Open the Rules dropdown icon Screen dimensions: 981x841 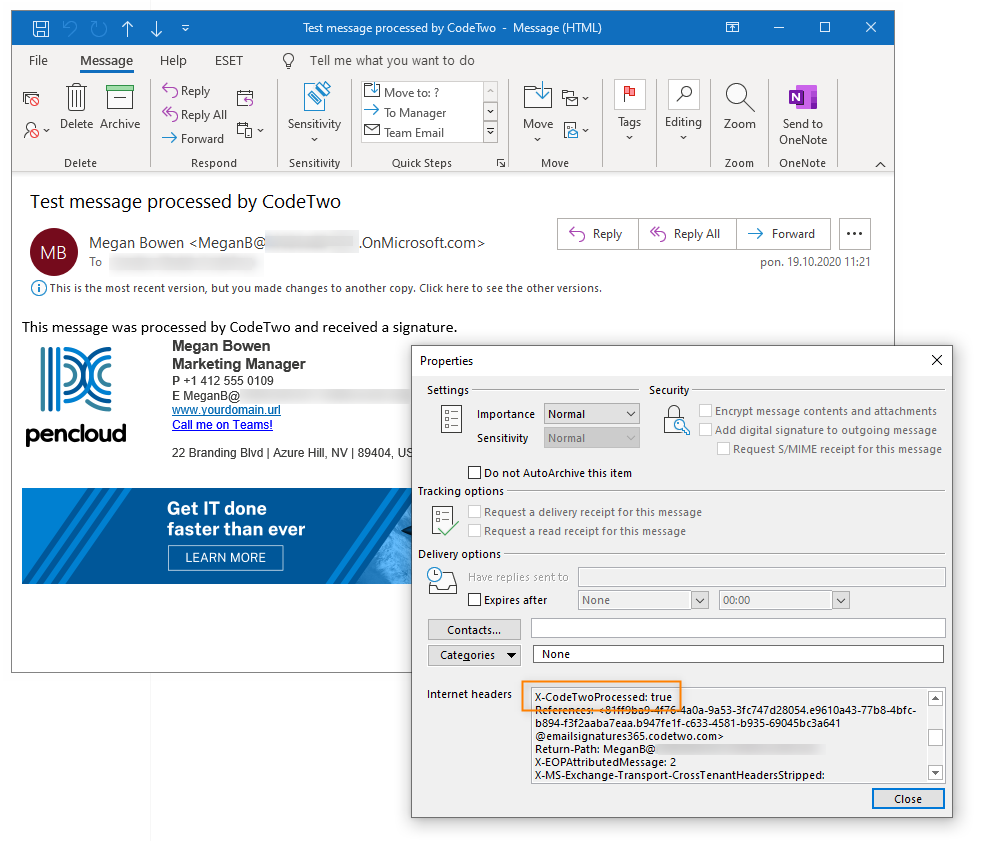[575, 98]
